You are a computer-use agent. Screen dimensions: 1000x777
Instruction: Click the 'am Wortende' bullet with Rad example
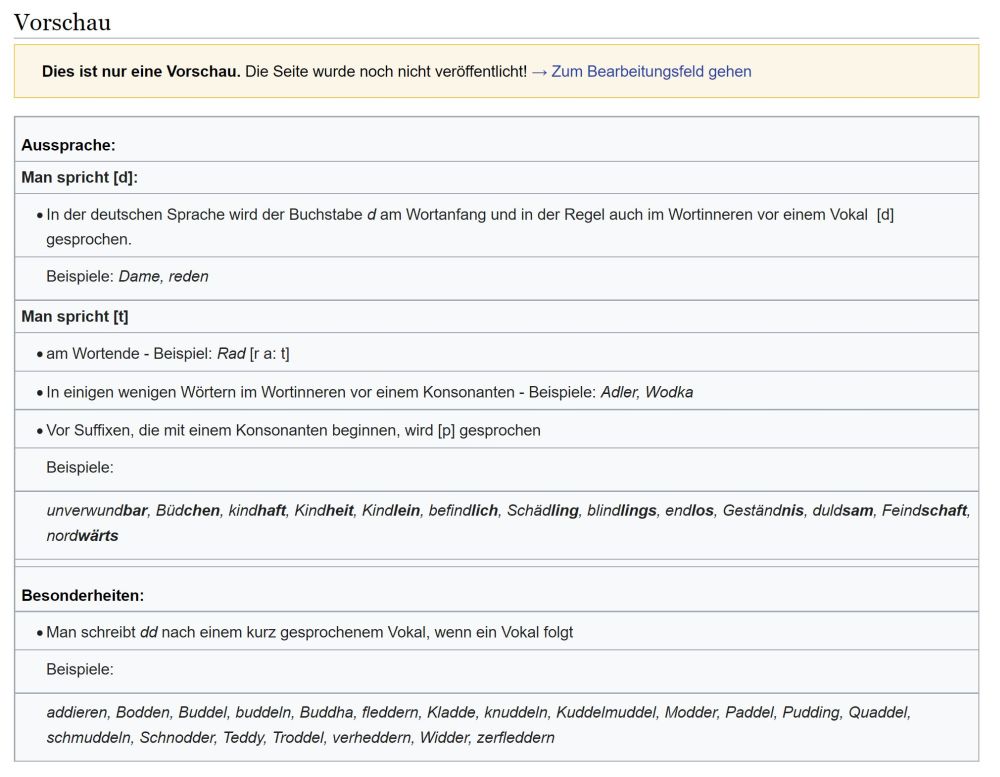pos(167,354)
